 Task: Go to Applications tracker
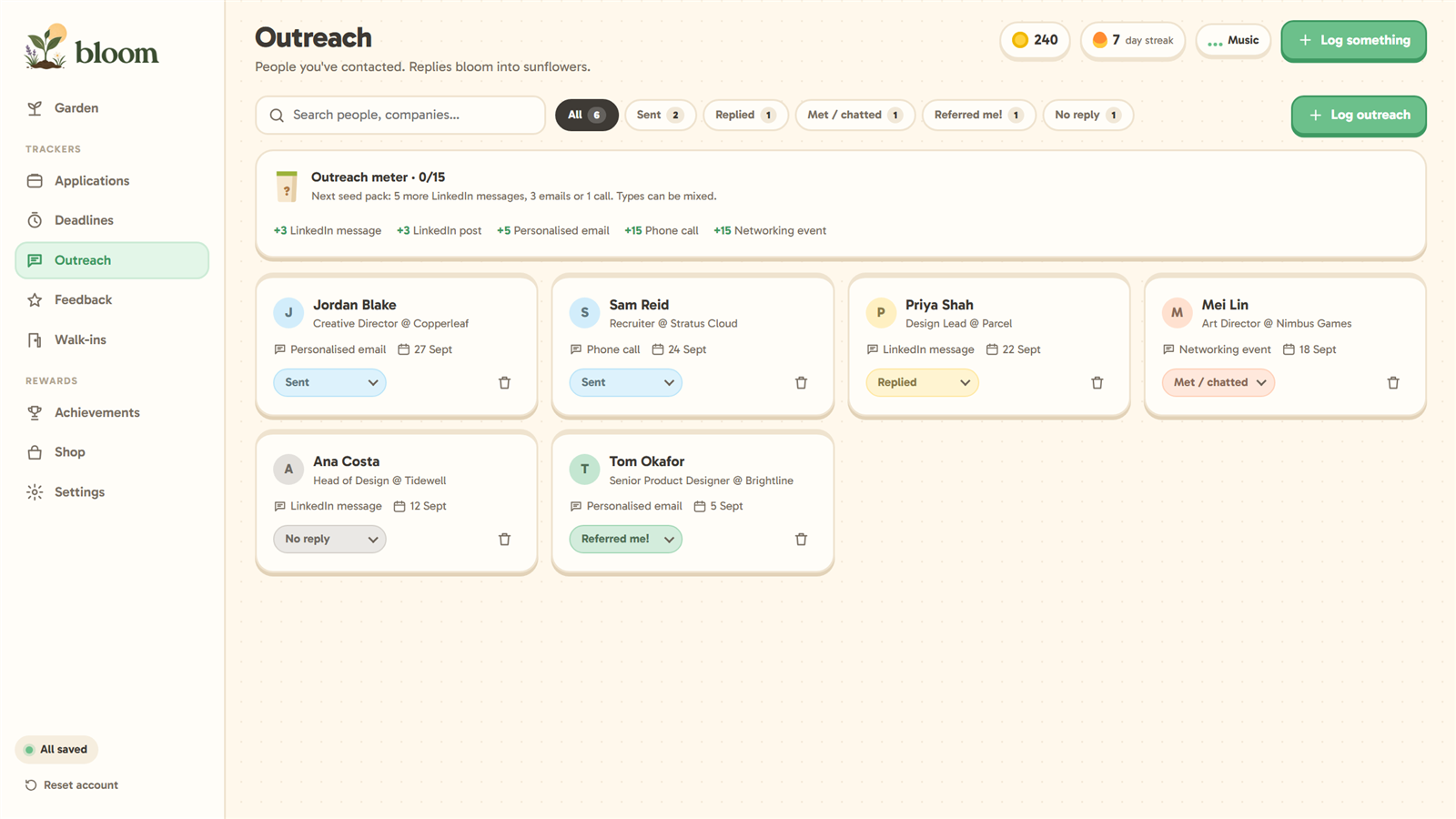click(x=112, y=181)
